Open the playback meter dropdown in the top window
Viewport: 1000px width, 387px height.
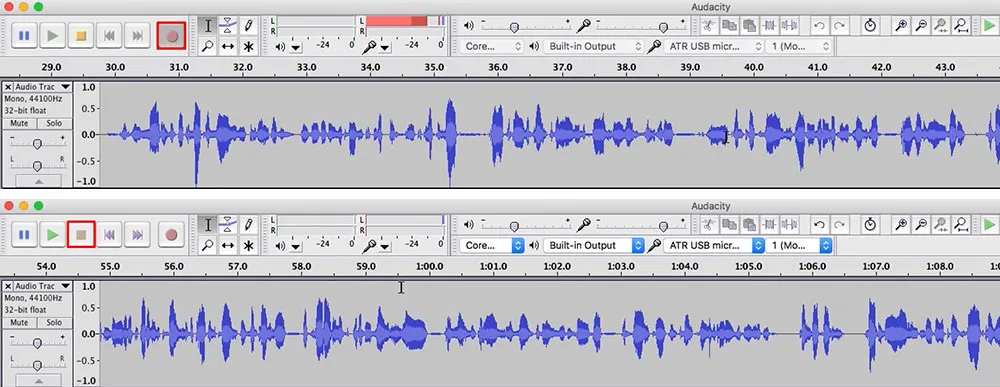(x=296, y=47)
